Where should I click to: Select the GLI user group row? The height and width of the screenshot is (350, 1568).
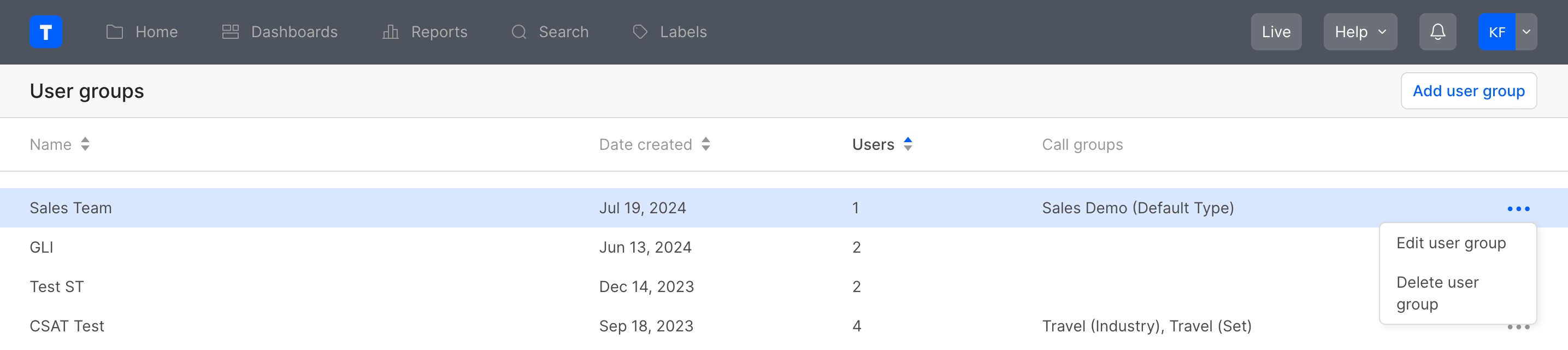[304, 247]
